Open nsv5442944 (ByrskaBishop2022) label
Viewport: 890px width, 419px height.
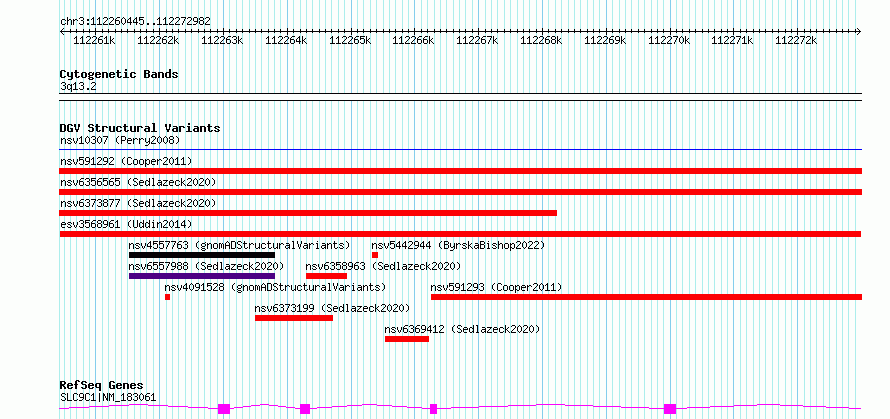point(458,245)
